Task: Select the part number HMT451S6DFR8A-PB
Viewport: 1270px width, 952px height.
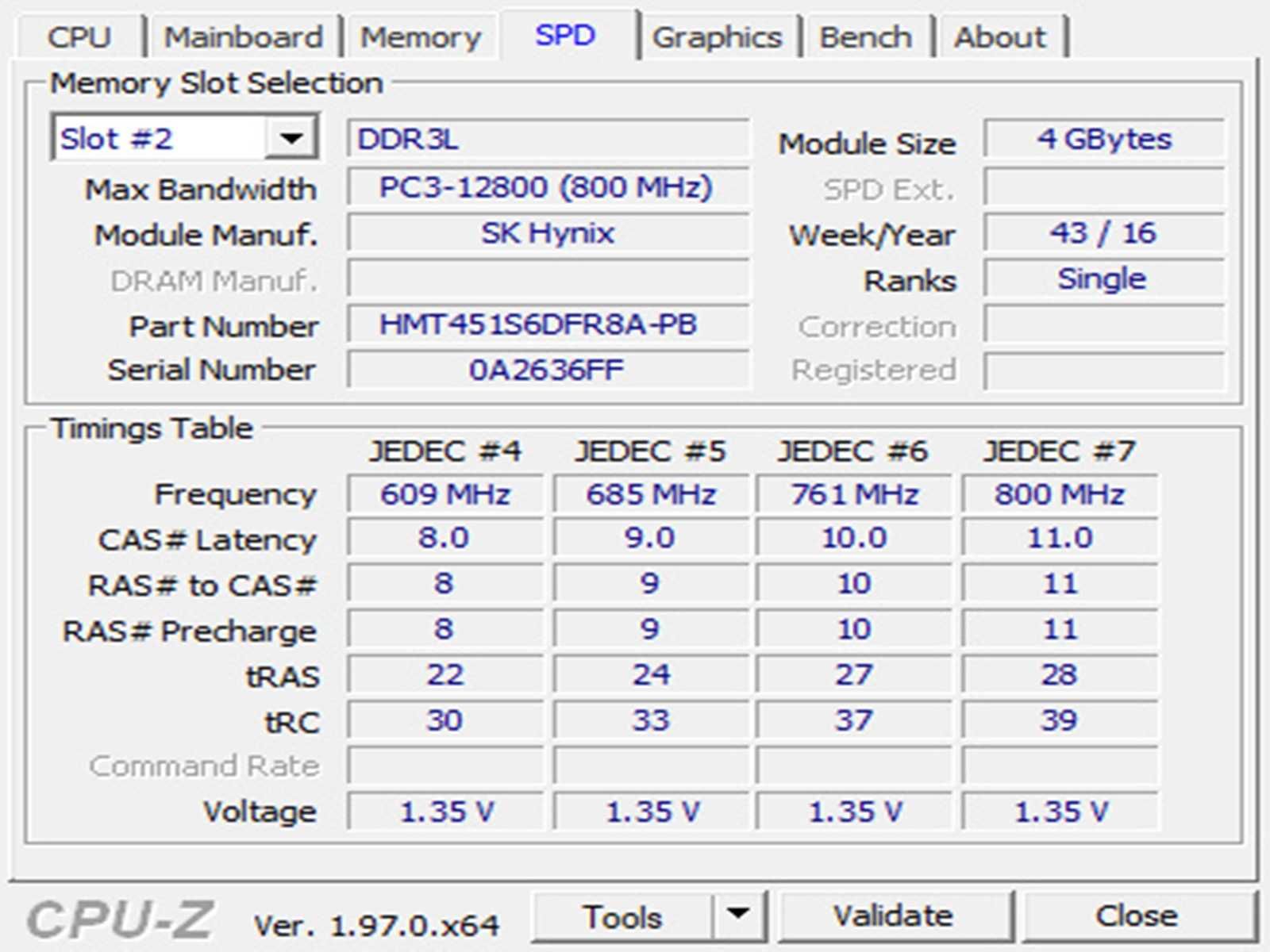Action: [x=548, y=324]
